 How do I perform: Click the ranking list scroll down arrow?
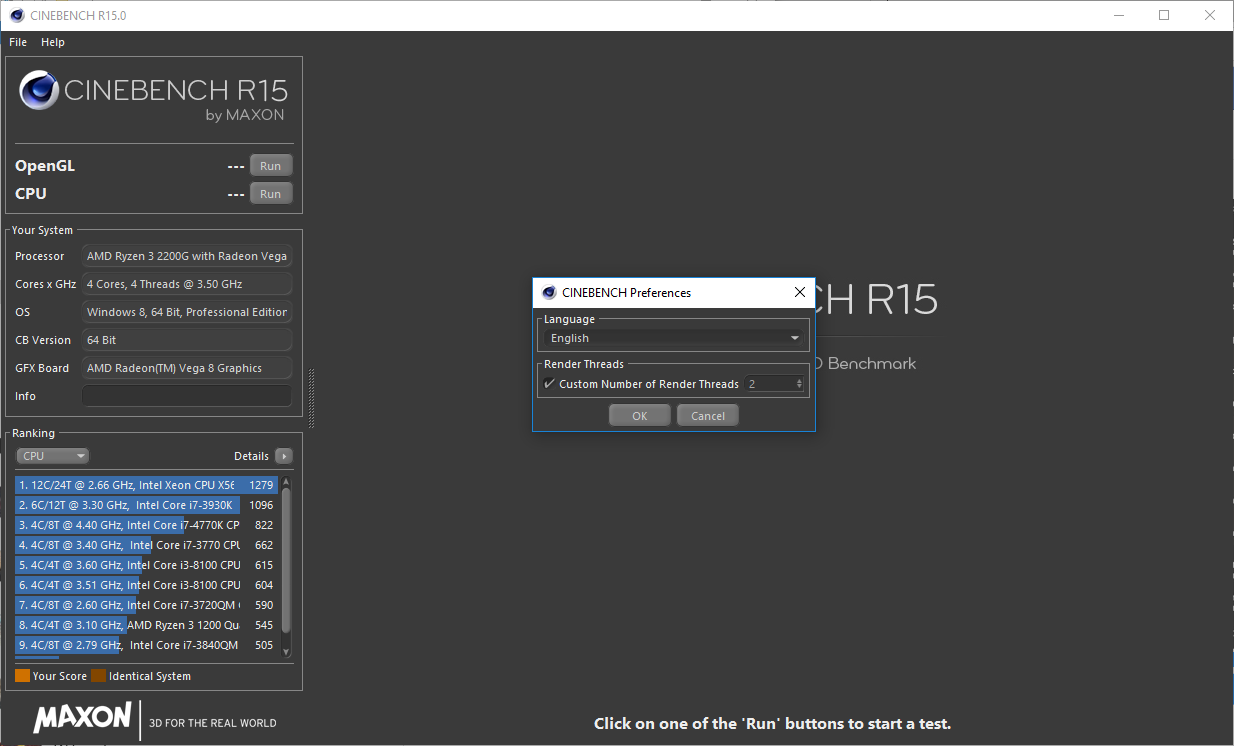click(287, 652)
